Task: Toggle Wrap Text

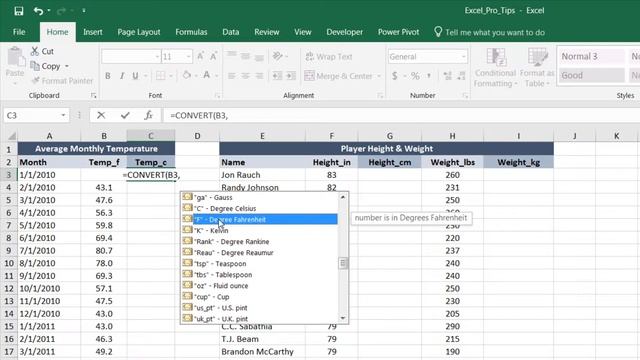Action: (329, 56)
